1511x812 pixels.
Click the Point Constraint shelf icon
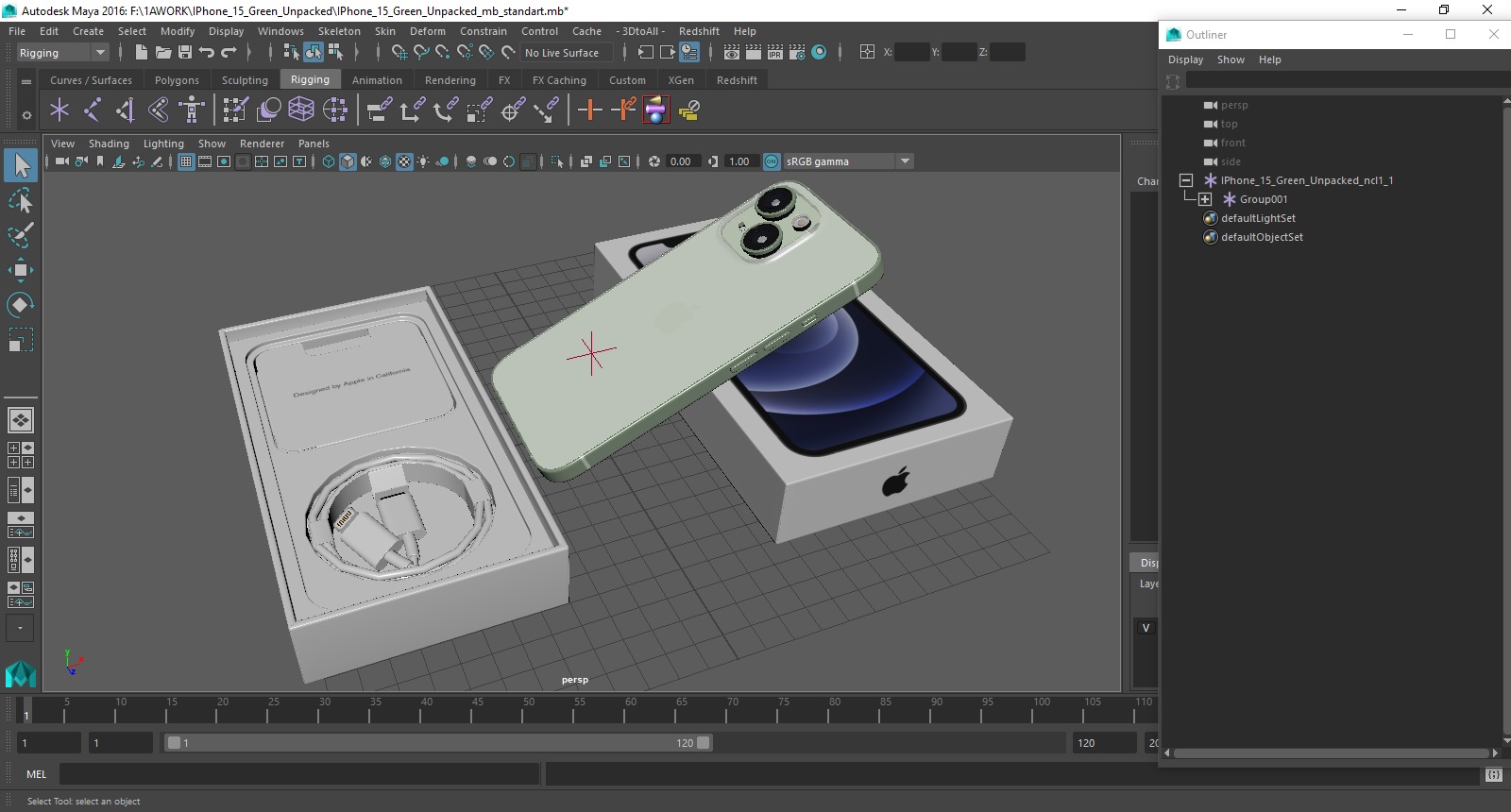pos(412,110)
